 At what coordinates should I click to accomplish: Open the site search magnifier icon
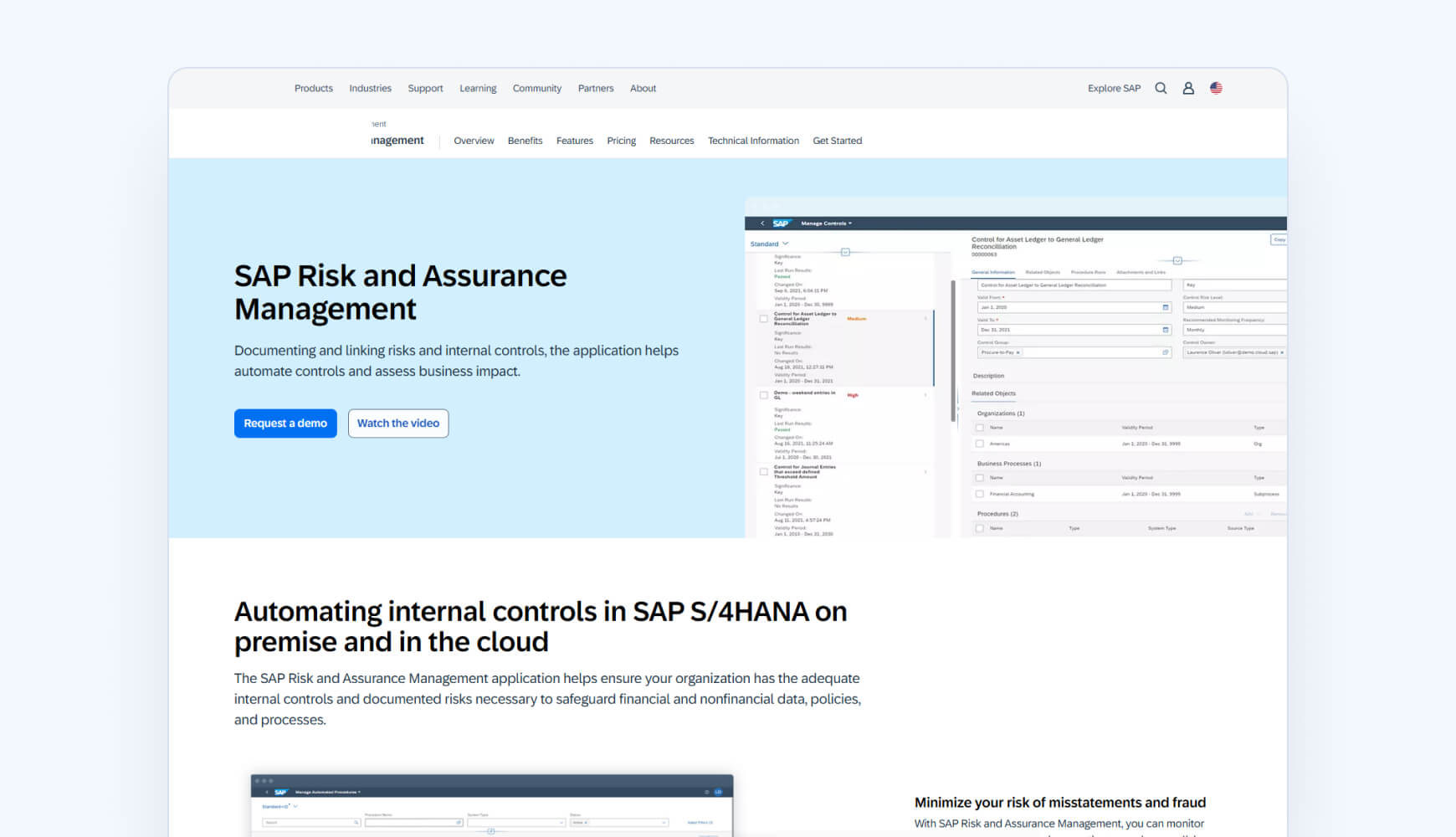(x=1161, y=88)
